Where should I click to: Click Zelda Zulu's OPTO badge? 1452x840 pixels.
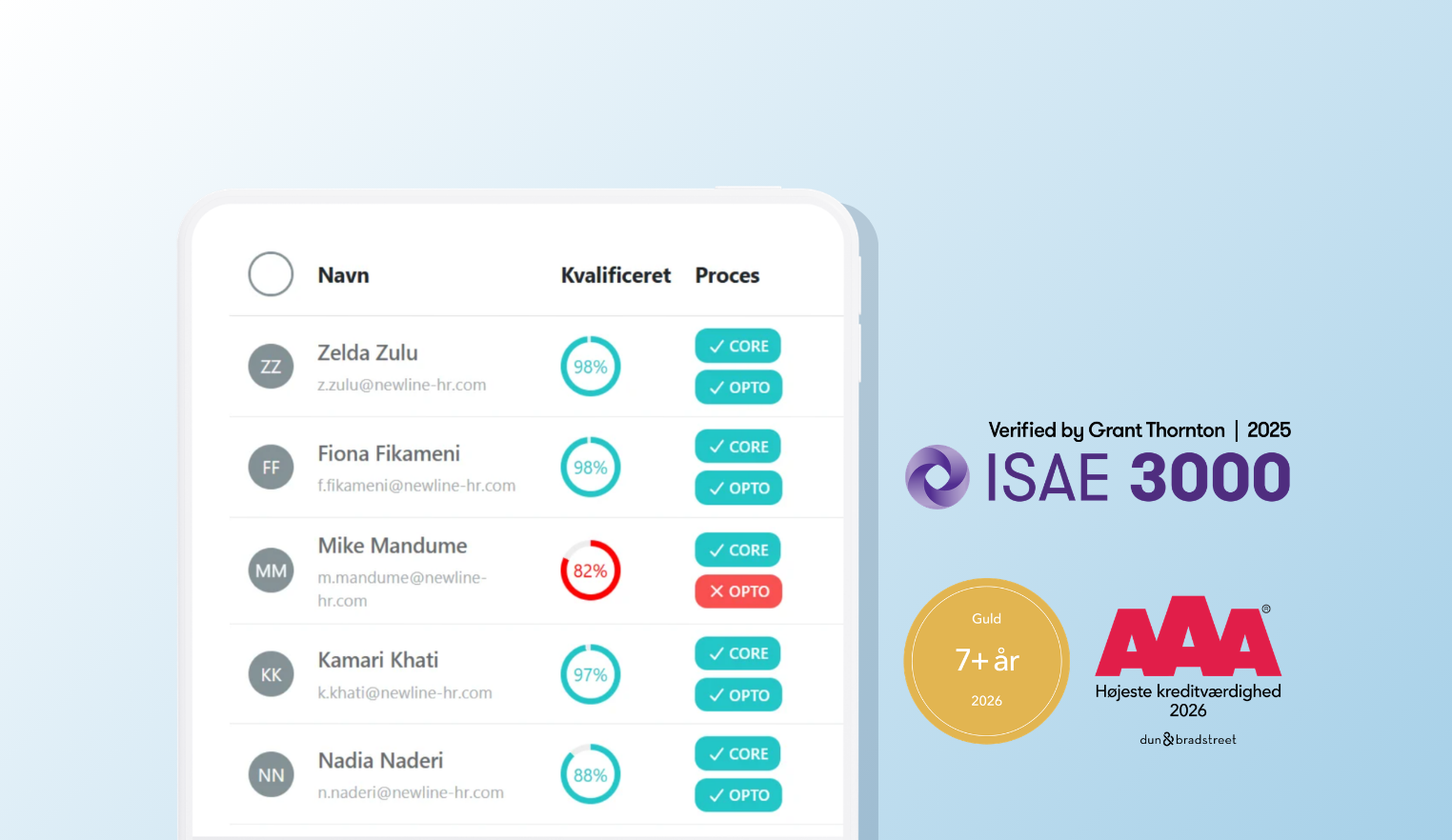tap(738, 388)
